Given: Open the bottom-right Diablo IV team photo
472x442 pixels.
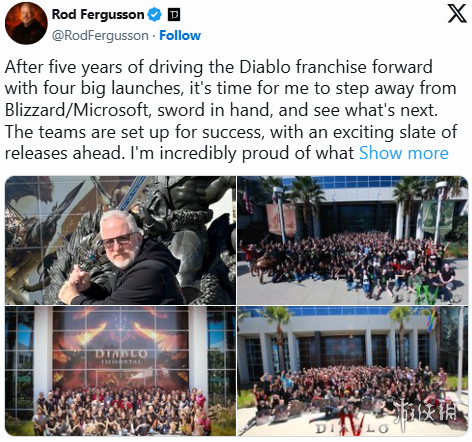Looking at the screenshot, I should tap(353, 371).
